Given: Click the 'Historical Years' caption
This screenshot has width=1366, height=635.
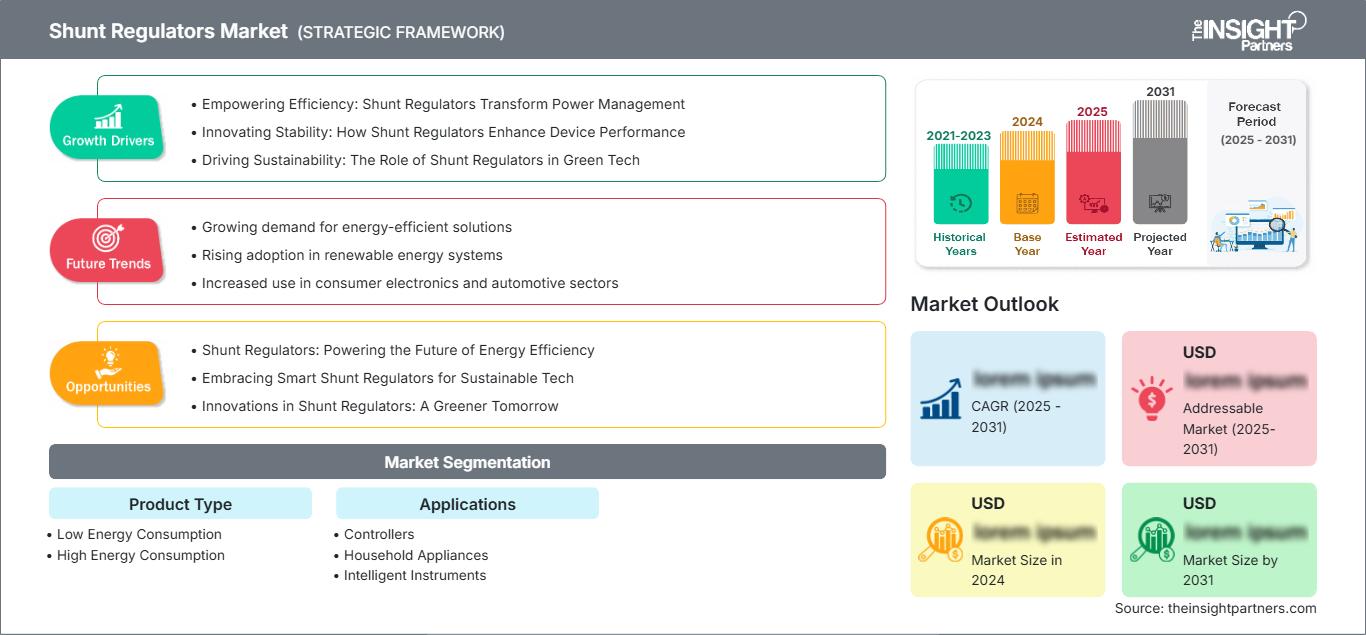Looking at the screenshot, I should pos(960,244).
